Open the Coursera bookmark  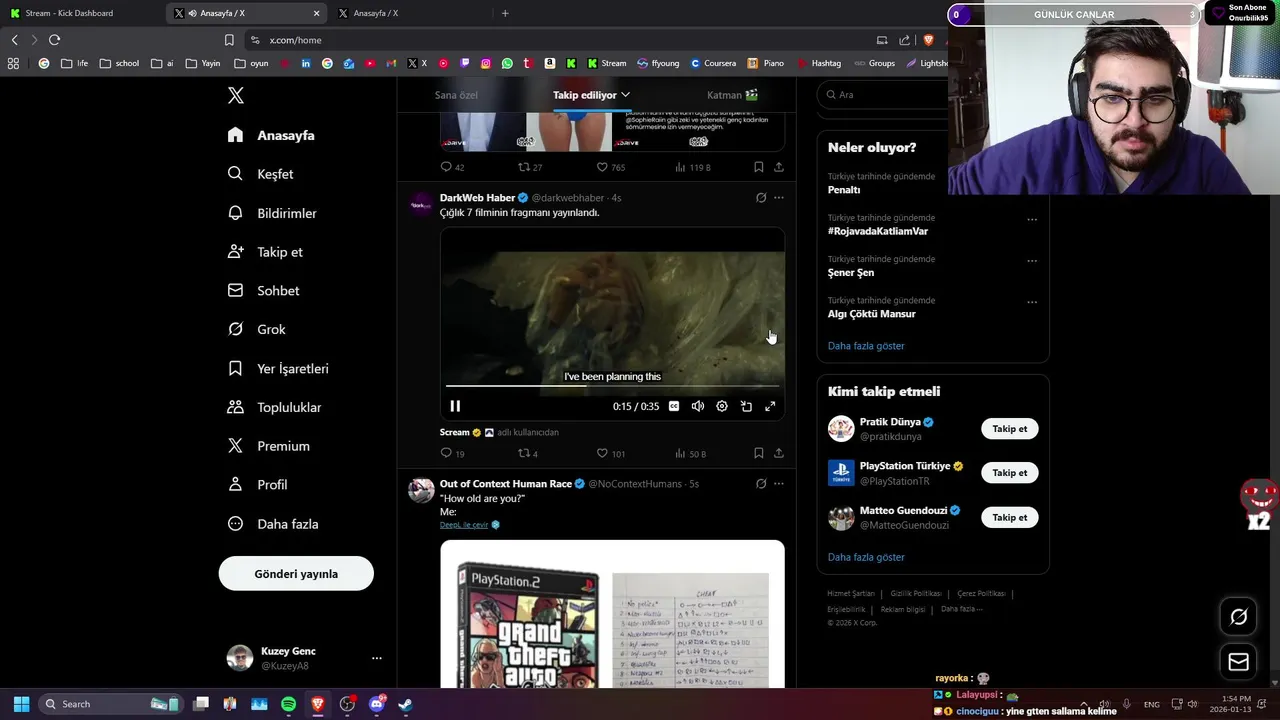(x=713, y=63)
